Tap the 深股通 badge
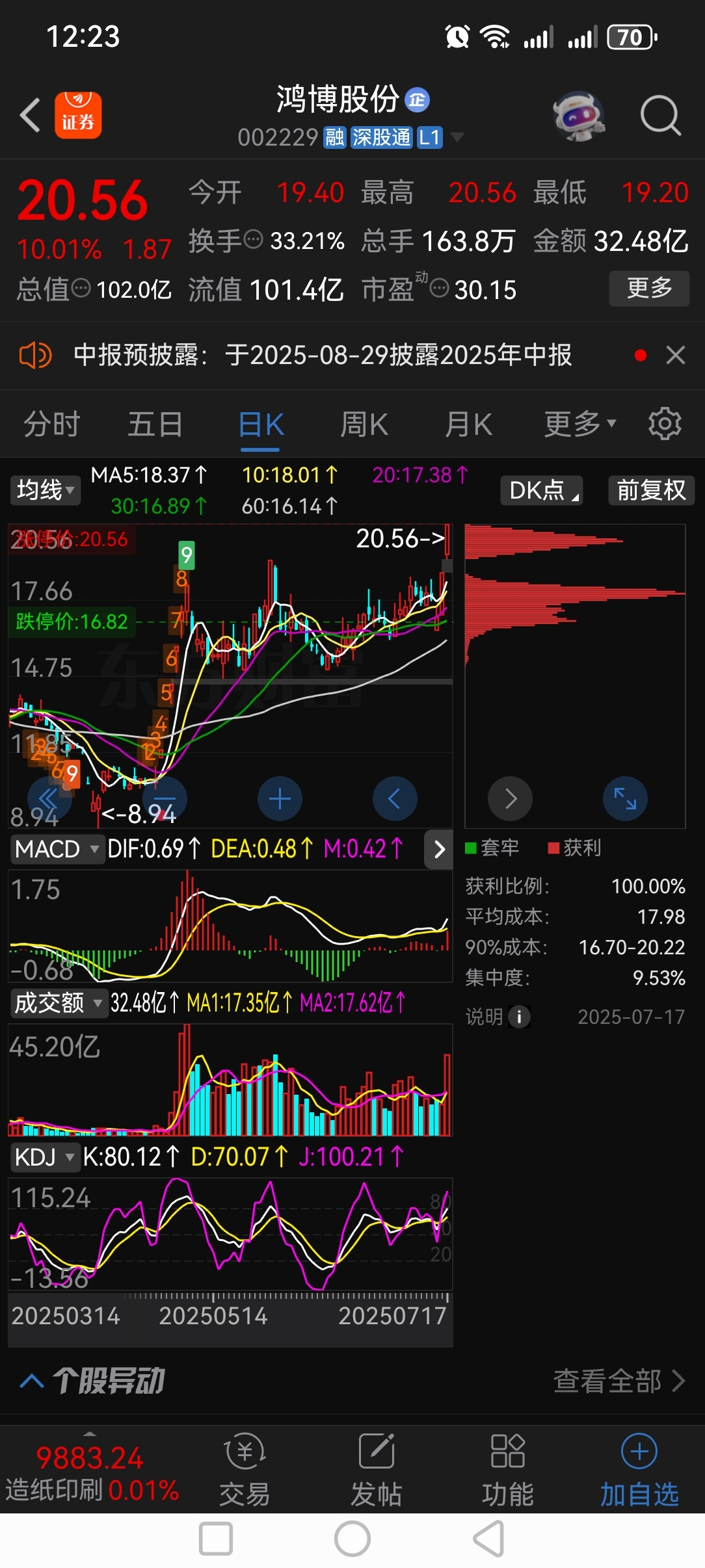Viewport: 705px width, 1568px height. tap(381, 138)
